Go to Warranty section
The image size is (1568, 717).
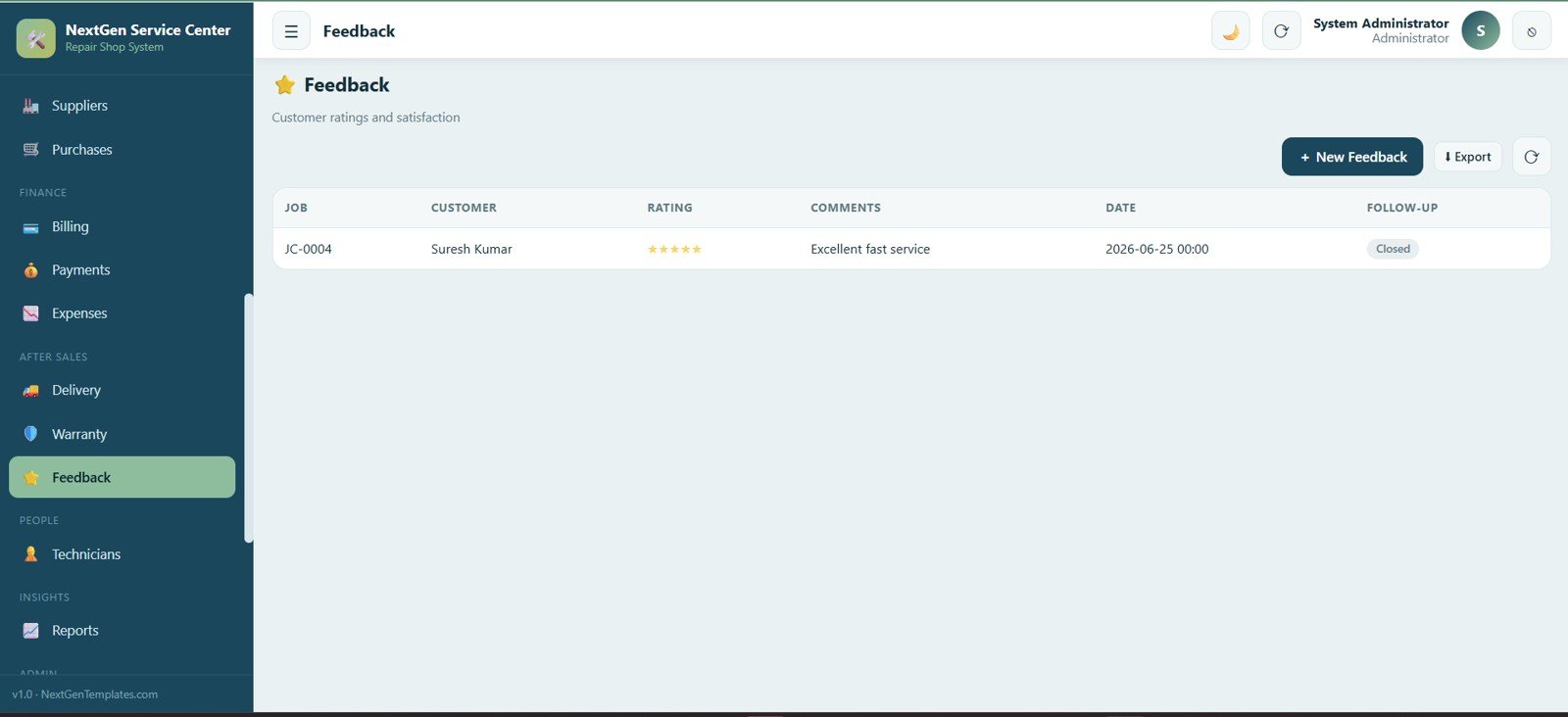tap(122, 434)
